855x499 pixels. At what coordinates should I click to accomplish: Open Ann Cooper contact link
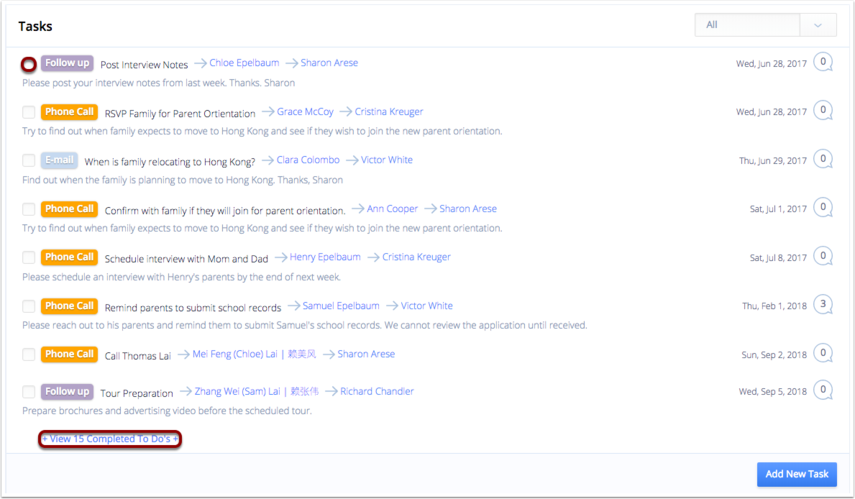tap(392, 209)
